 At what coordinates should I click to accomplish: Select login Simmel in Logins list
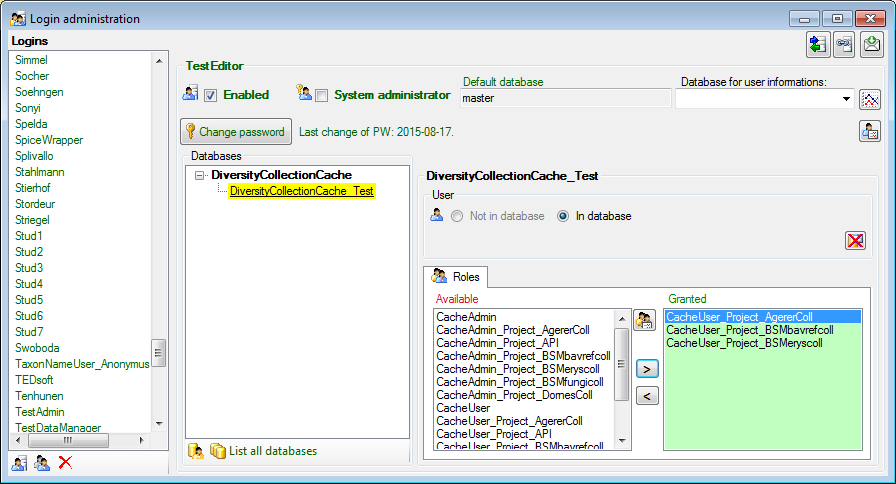(31, 60)
